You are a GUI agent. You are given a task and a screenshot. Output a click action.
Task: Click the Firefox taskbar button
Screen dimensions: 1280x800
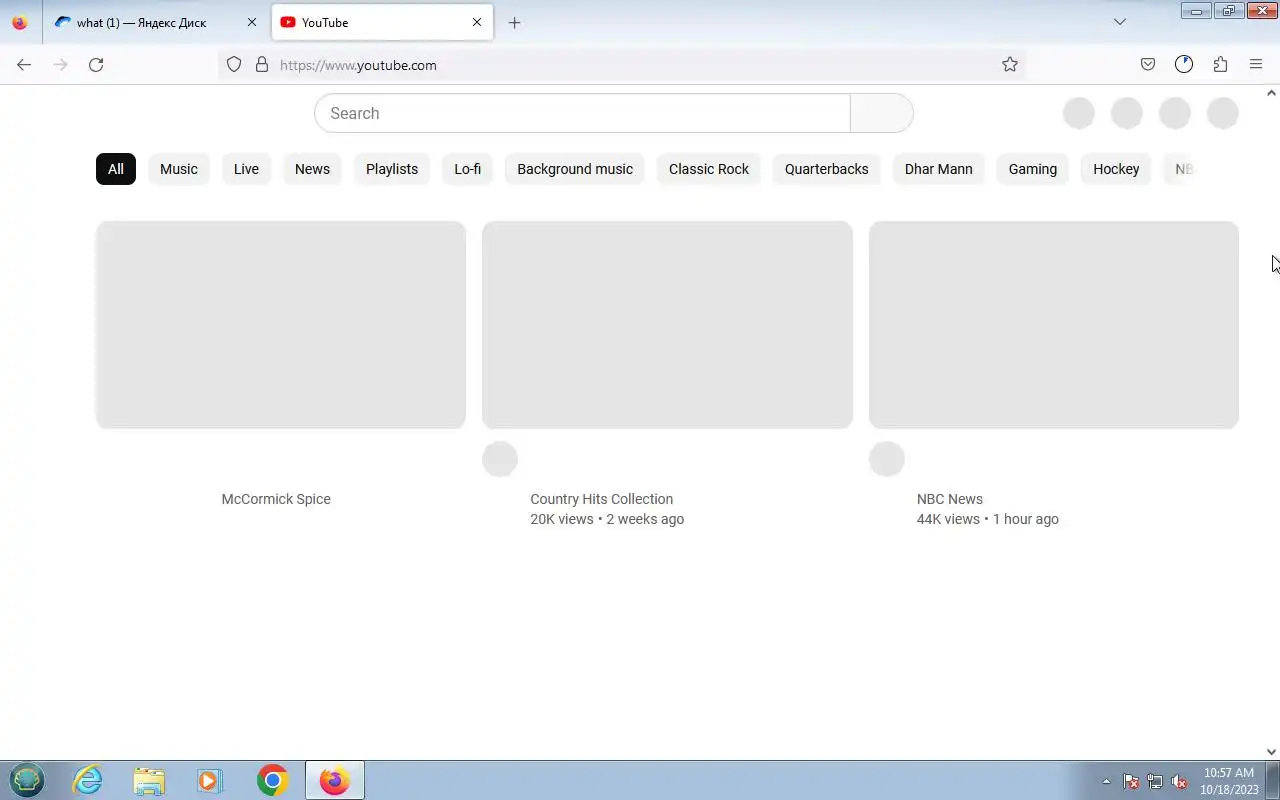point(335,780)
